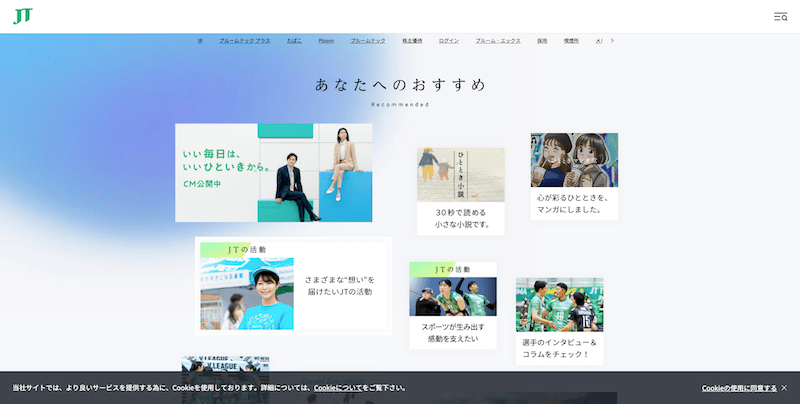The height and width of the screenshot is (404, 800).
Task: Click the 30秒で読める小さな小説です text
Action: click(x=462, y=218)
